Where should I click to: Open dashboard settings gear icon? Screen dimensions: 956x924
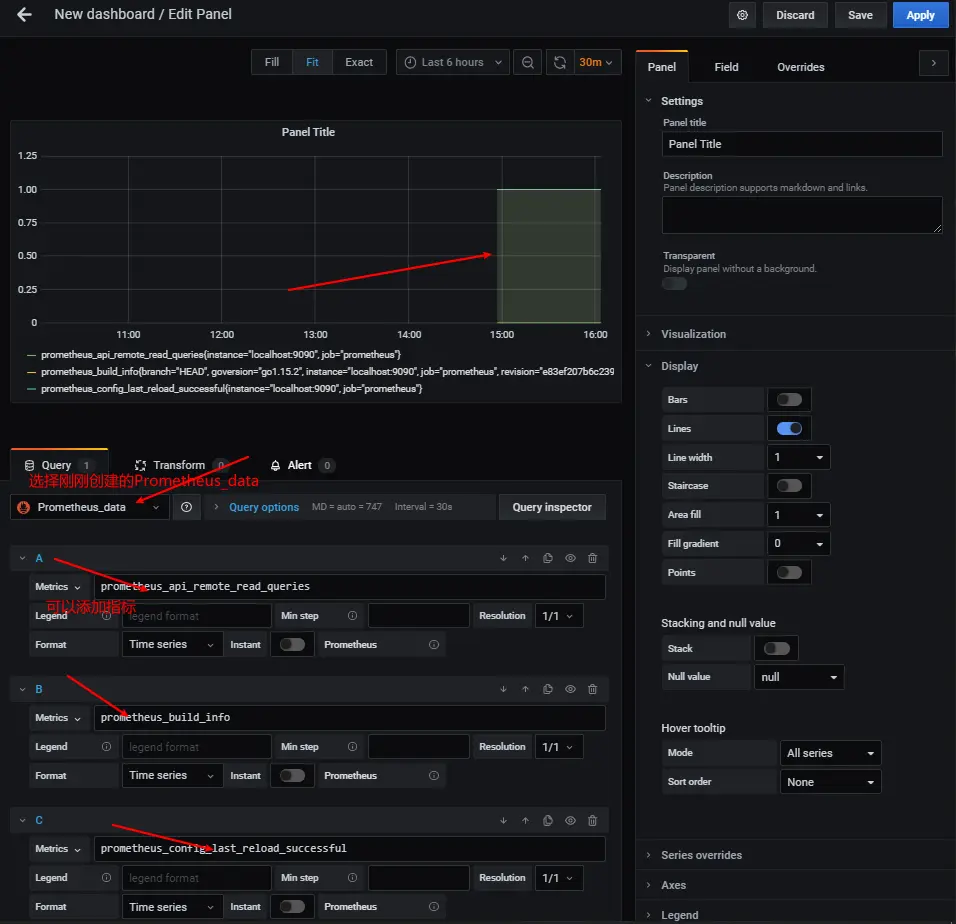click(x=742, y=15)
